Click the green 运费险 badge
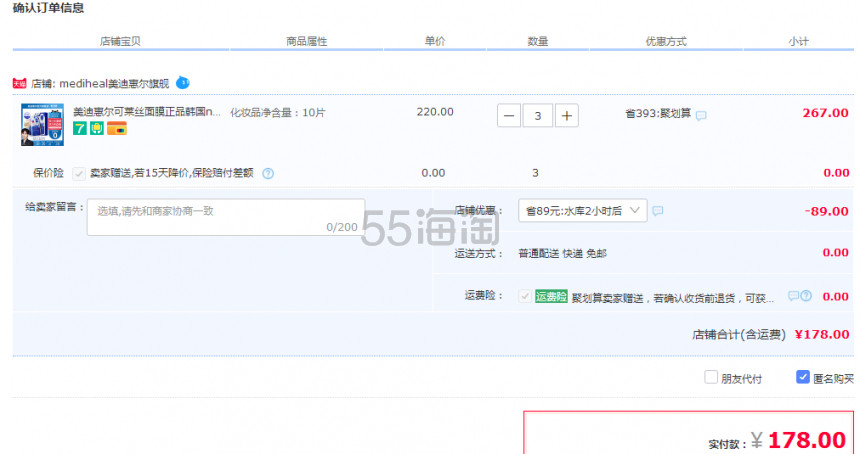Image resolution: width=860 pixels, height=454 pixels. point(551,297)
